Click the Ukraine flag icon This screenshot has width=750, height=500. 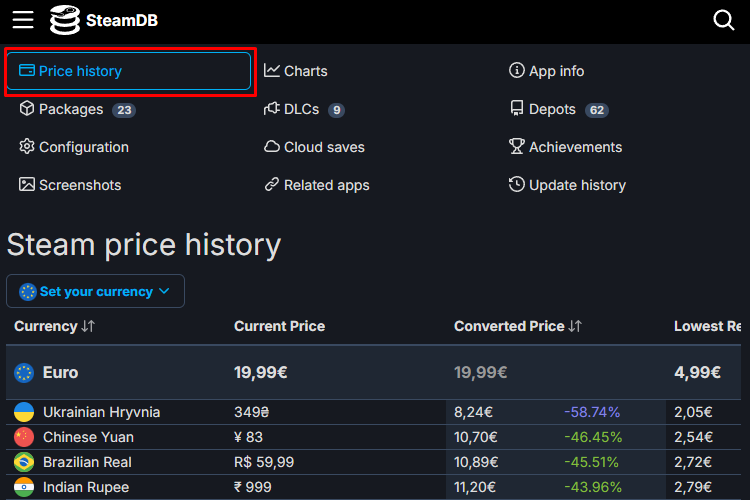point(24,412)
